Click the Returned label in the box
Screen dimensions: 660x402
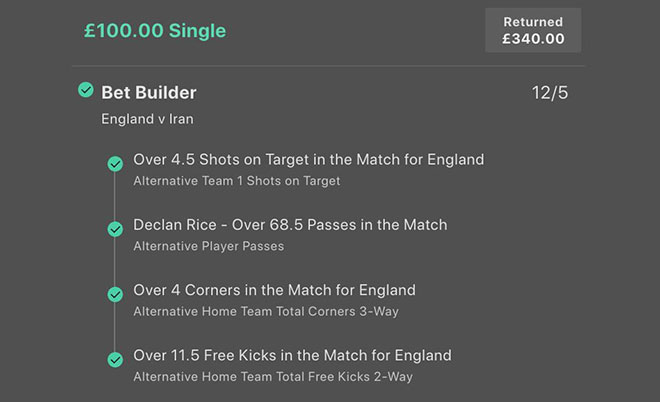click(x=533, y=21)
